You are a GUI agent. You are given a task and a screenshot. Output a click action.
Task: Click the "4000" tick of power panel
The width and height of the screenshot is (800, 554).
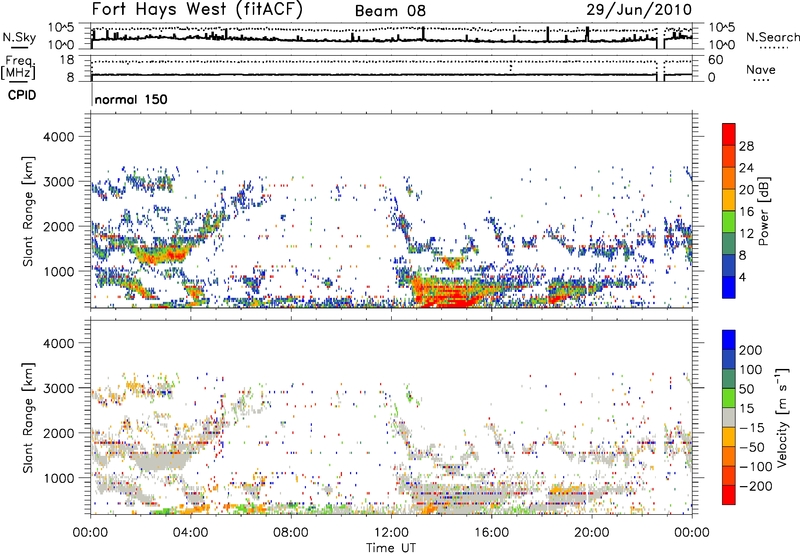tap(58, 137)
